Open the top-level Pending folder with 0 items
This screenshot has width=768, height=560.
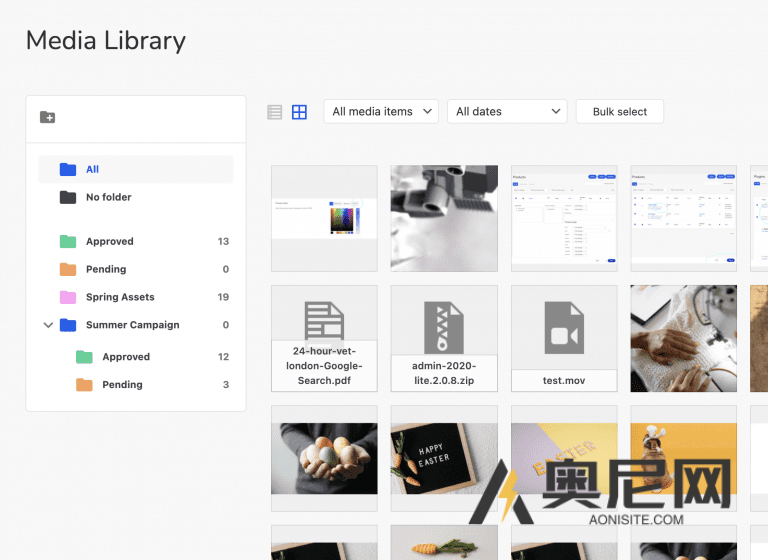tap(136, 269)
